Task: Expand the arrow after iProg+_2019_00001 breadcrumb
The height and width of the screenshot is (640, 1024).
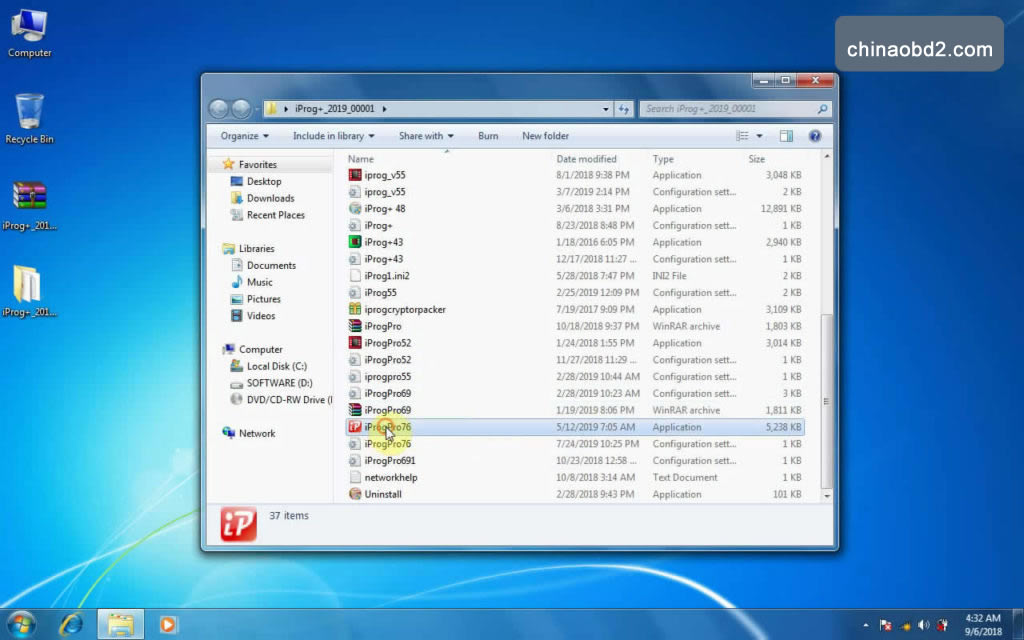Action: [x=384, y=109]
